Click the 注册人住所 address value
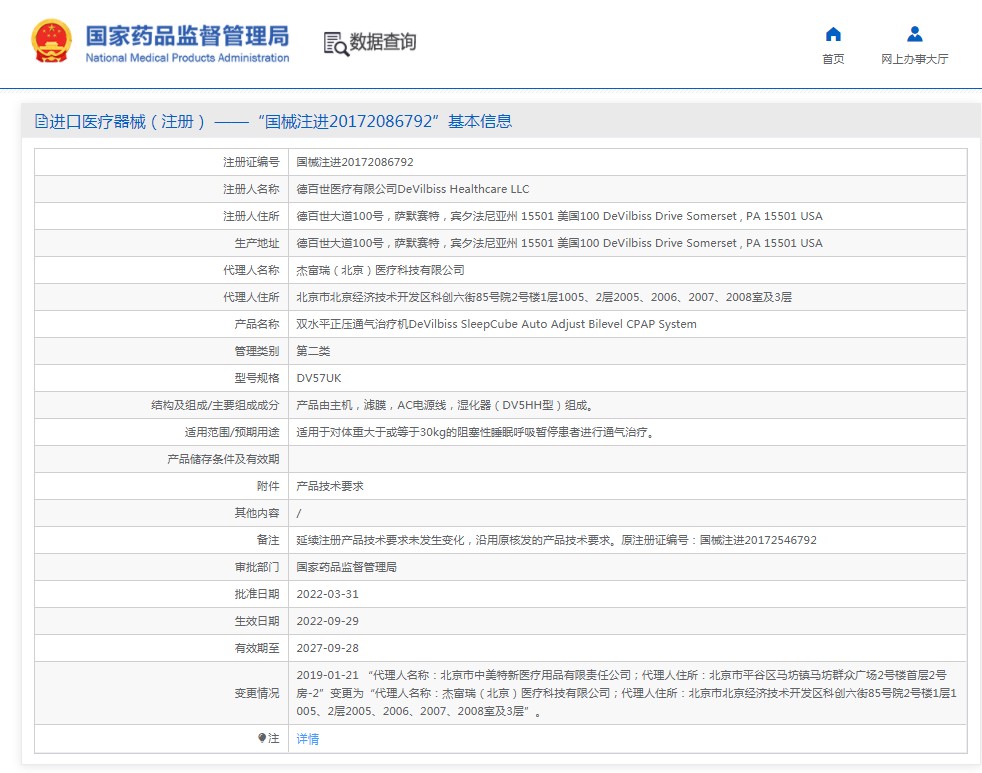Image resolution: width=982 pixels, height=773 pixels. (x=559, y=216)
